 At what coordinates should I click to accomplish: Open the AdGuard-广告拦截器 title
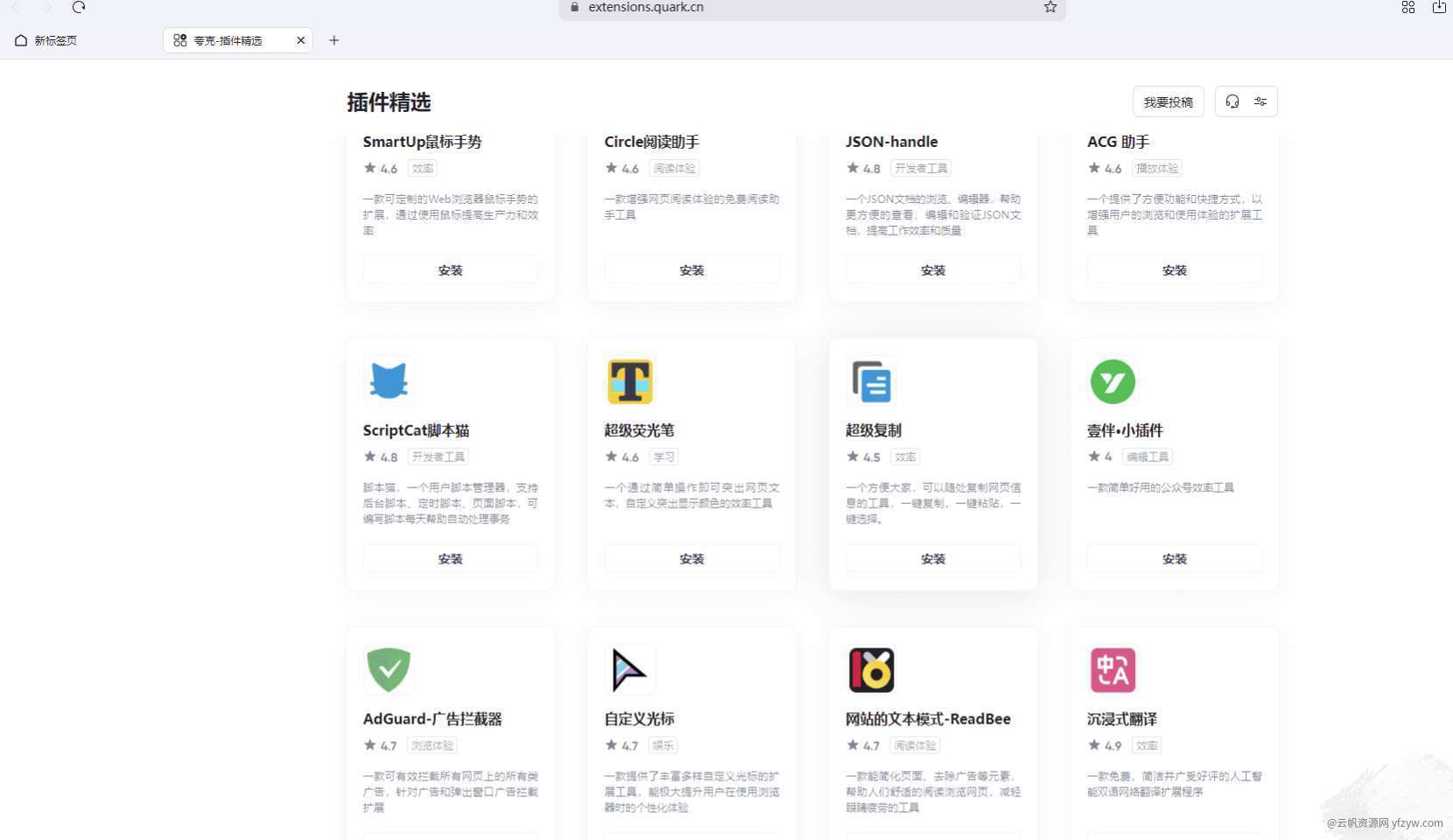(x=432, y=719)
